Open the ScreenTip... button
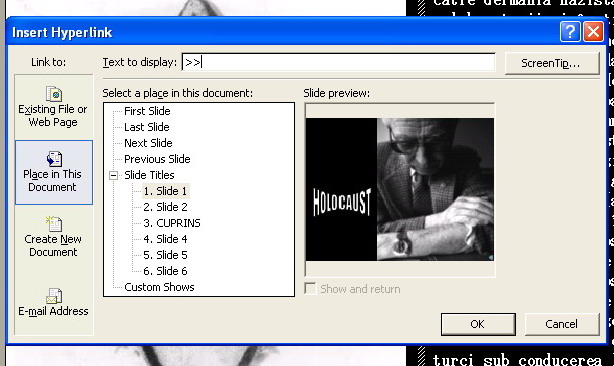This screenshot has height=366, width=614. coord(552,63)
